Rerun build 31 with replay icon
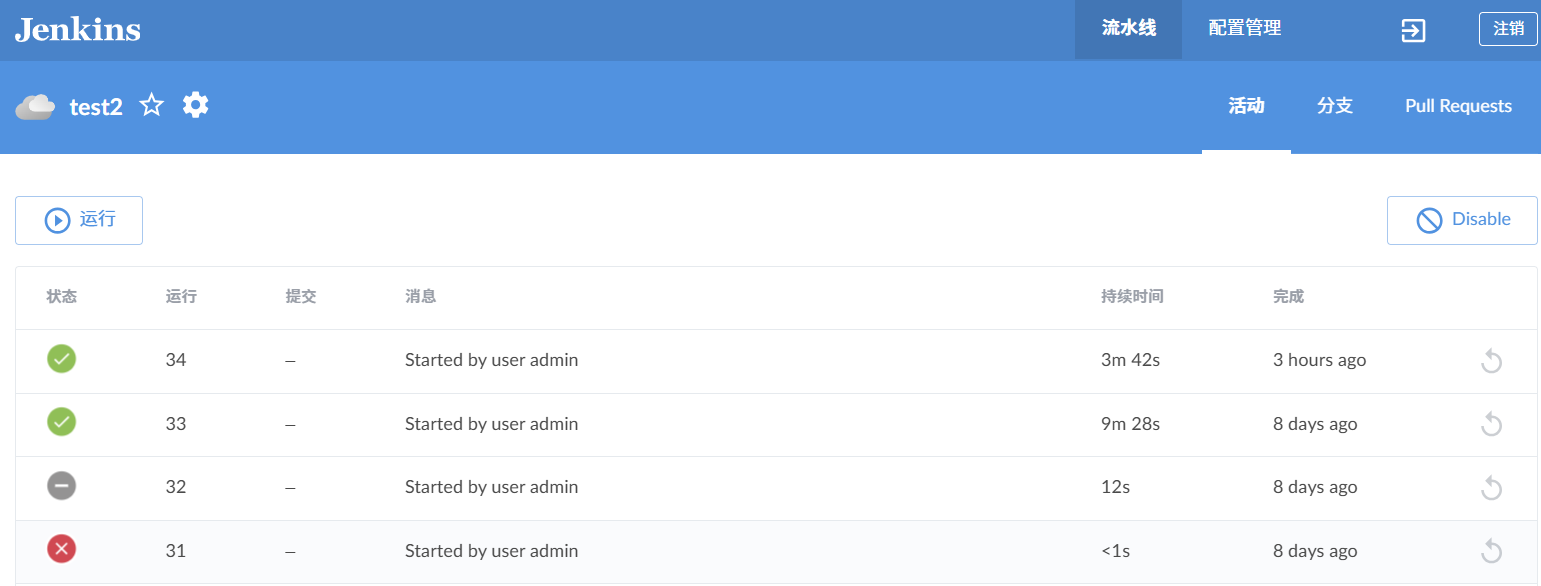The height and width of the screenshot is (586, 1541). [1491, 551]
